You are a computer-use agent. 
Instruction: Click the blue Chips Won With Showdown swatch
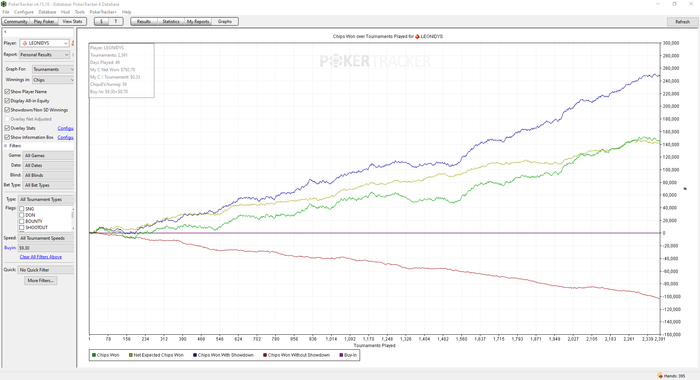195,355
